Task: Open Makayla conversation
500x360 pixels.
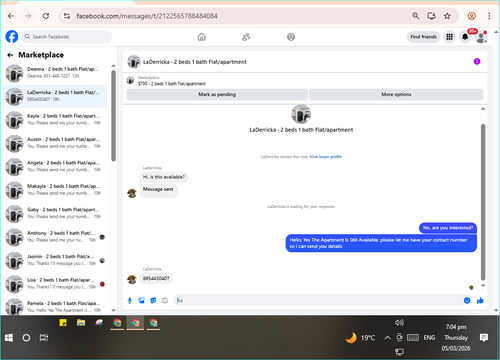Action: [56, 190]
